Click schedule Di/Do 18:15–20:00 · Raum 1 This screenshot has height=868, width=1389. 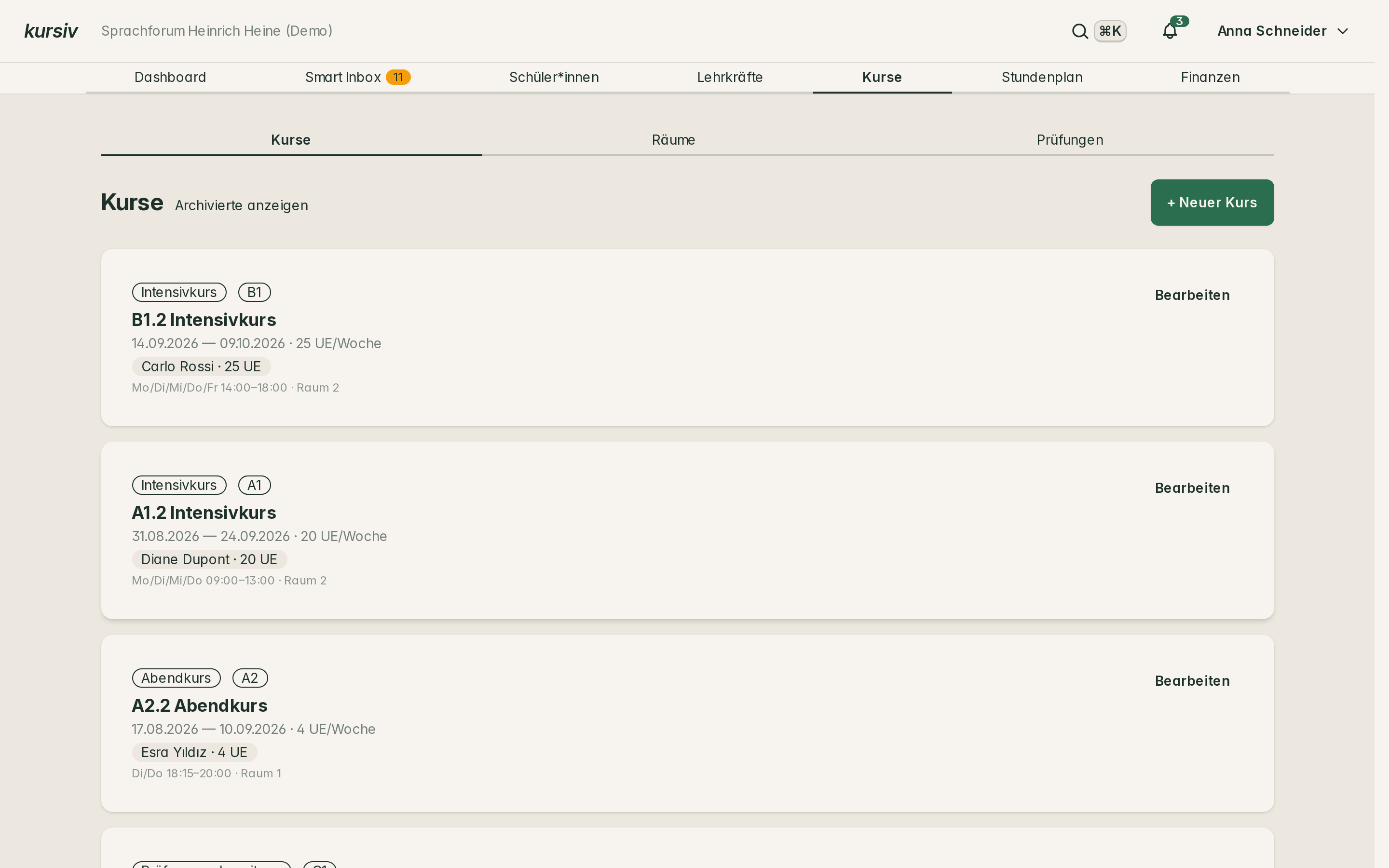(206, 773)
